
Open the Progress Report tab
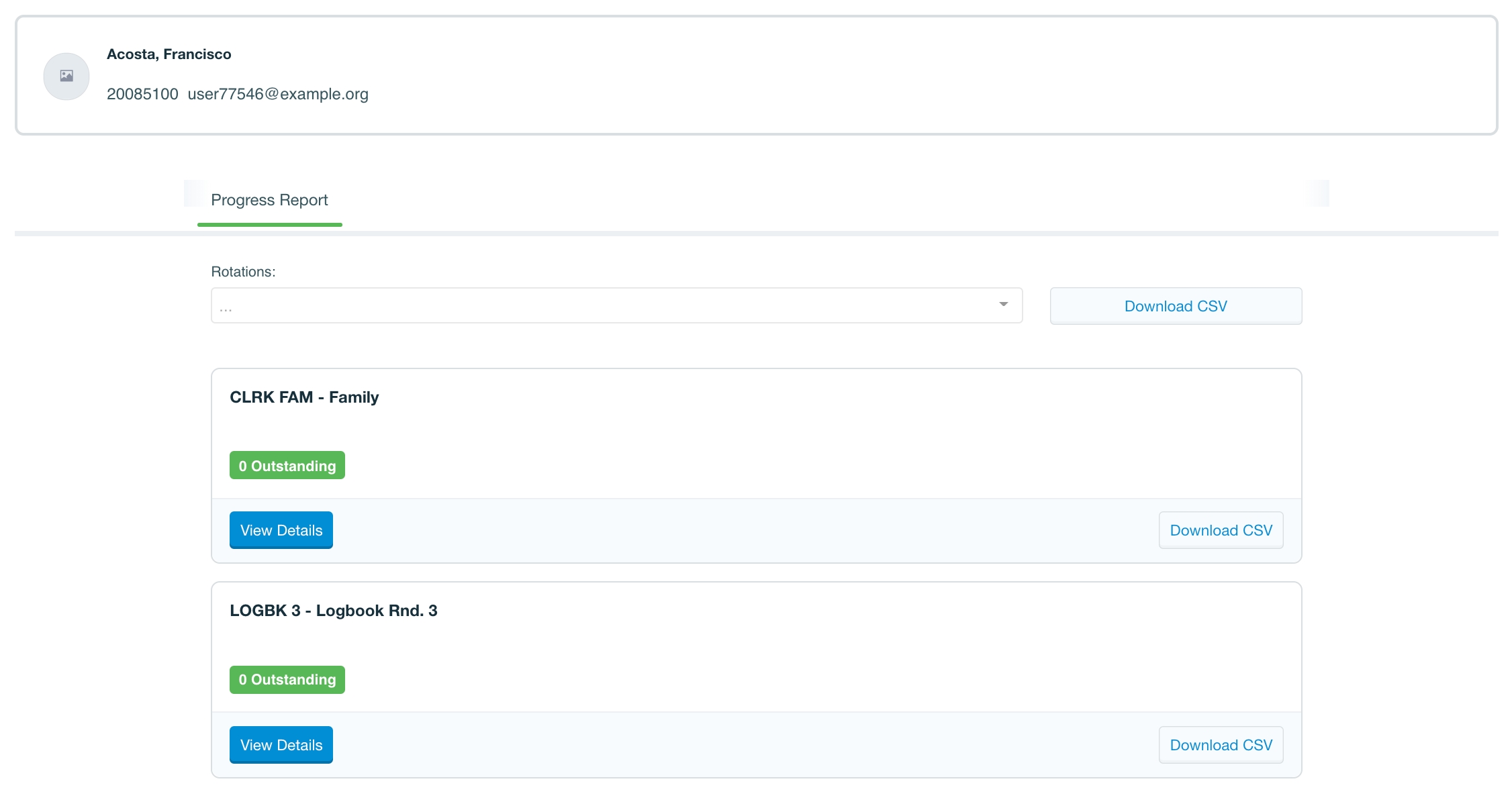(269, 200)
